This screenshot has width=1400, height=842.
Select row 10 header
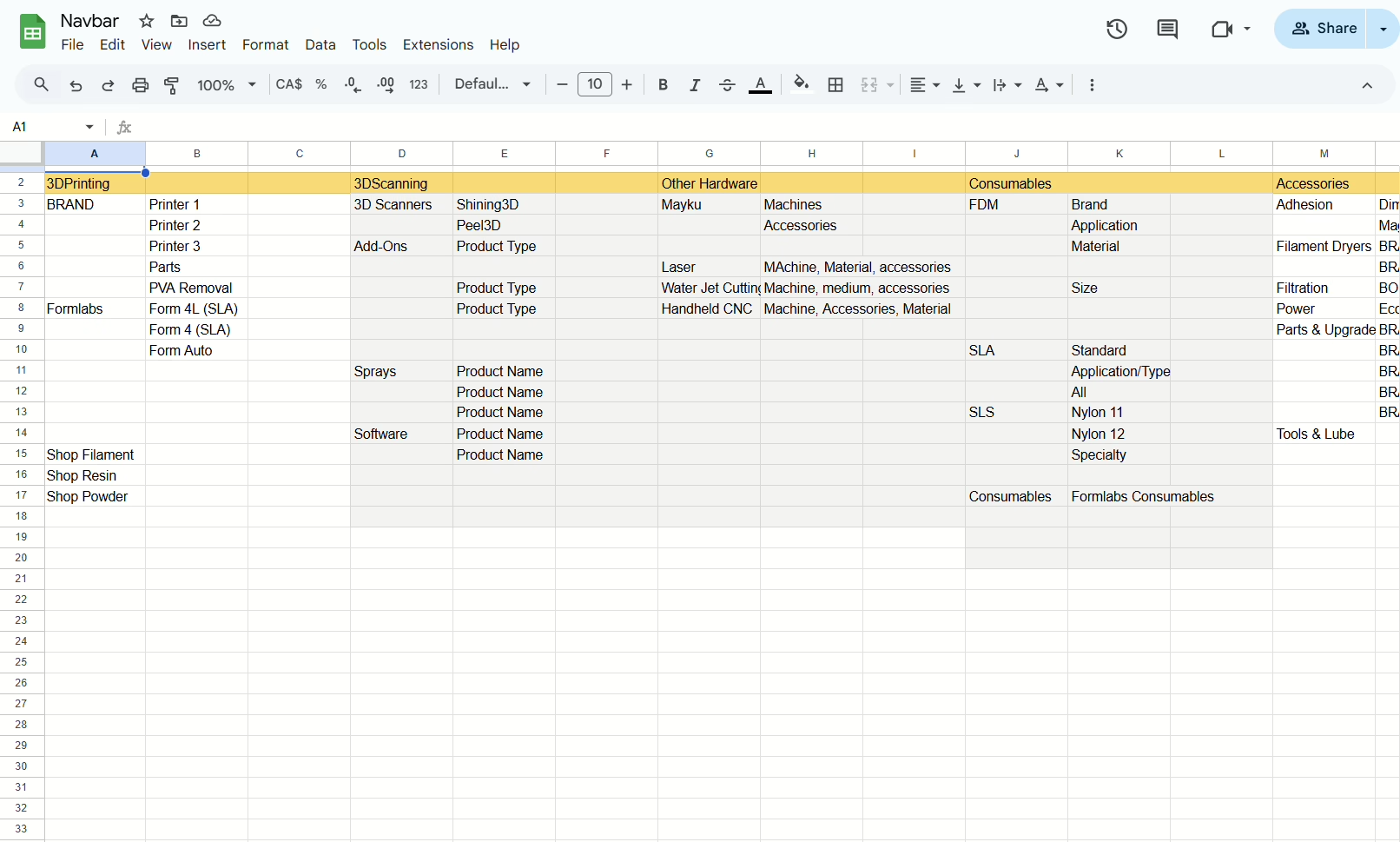pyautogui.click(x=21, y=349)
